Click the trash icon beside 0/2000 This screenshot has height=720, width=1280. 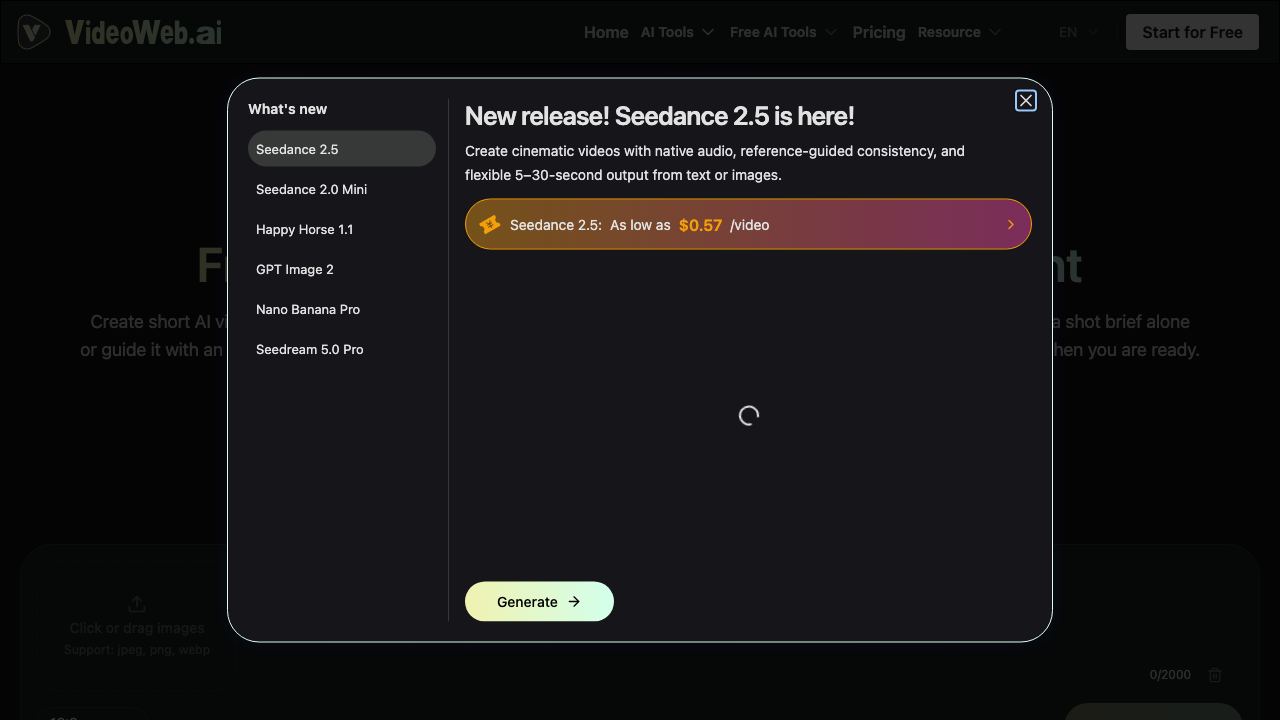tap(1215, 675)
